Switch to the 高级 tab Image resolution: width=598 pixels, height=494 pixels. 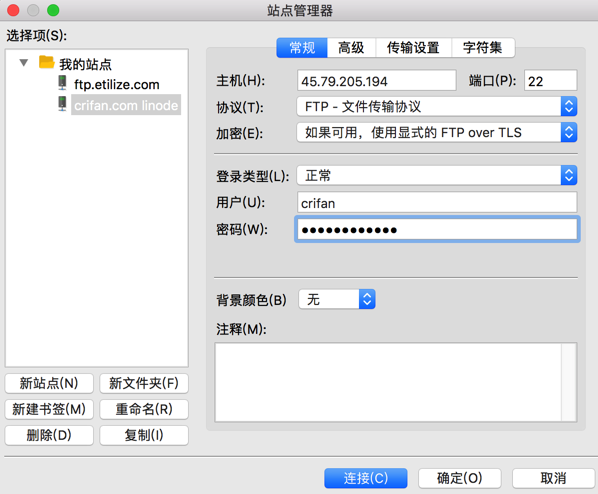point(351,48)
